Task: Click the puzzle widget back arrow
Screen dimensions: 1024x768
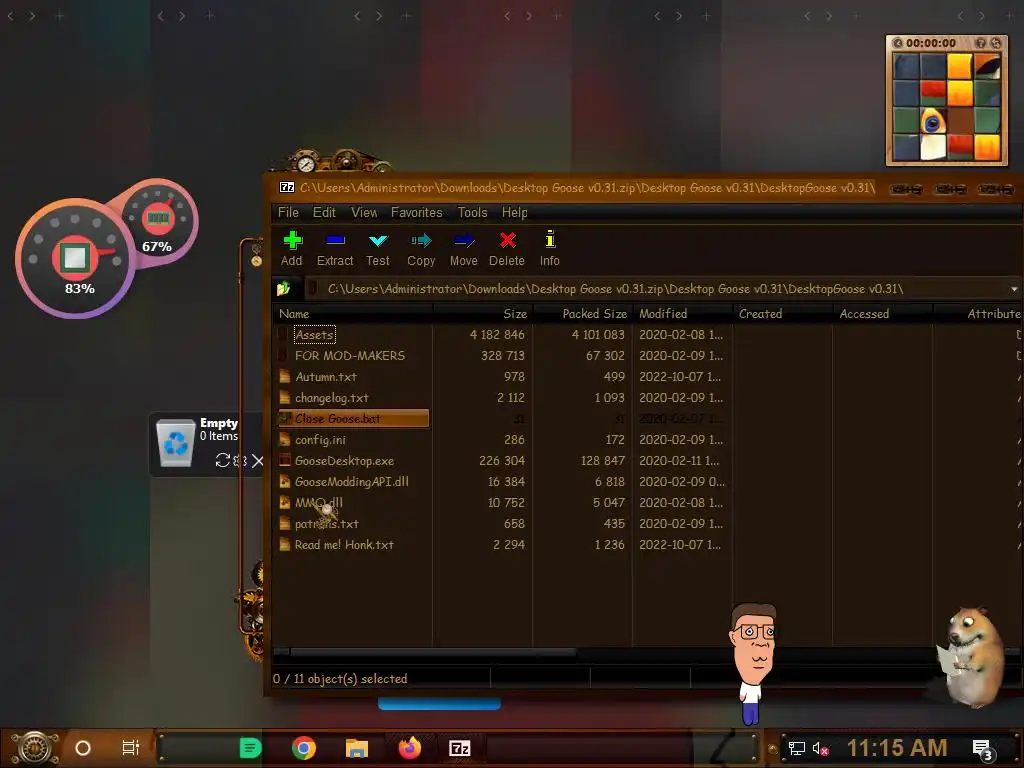Action: pyautogui.click(x=897, y=43)
